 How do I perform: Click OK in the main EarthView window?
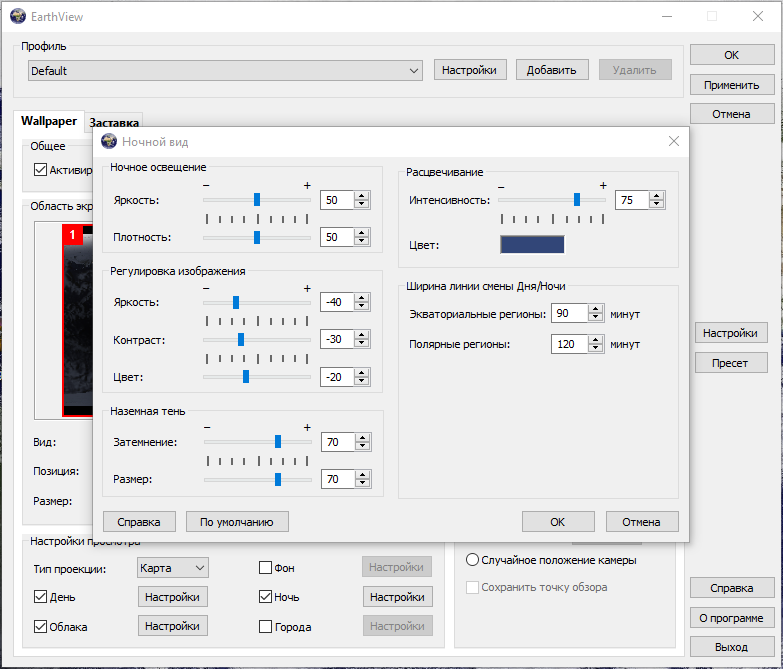[732, 55]
